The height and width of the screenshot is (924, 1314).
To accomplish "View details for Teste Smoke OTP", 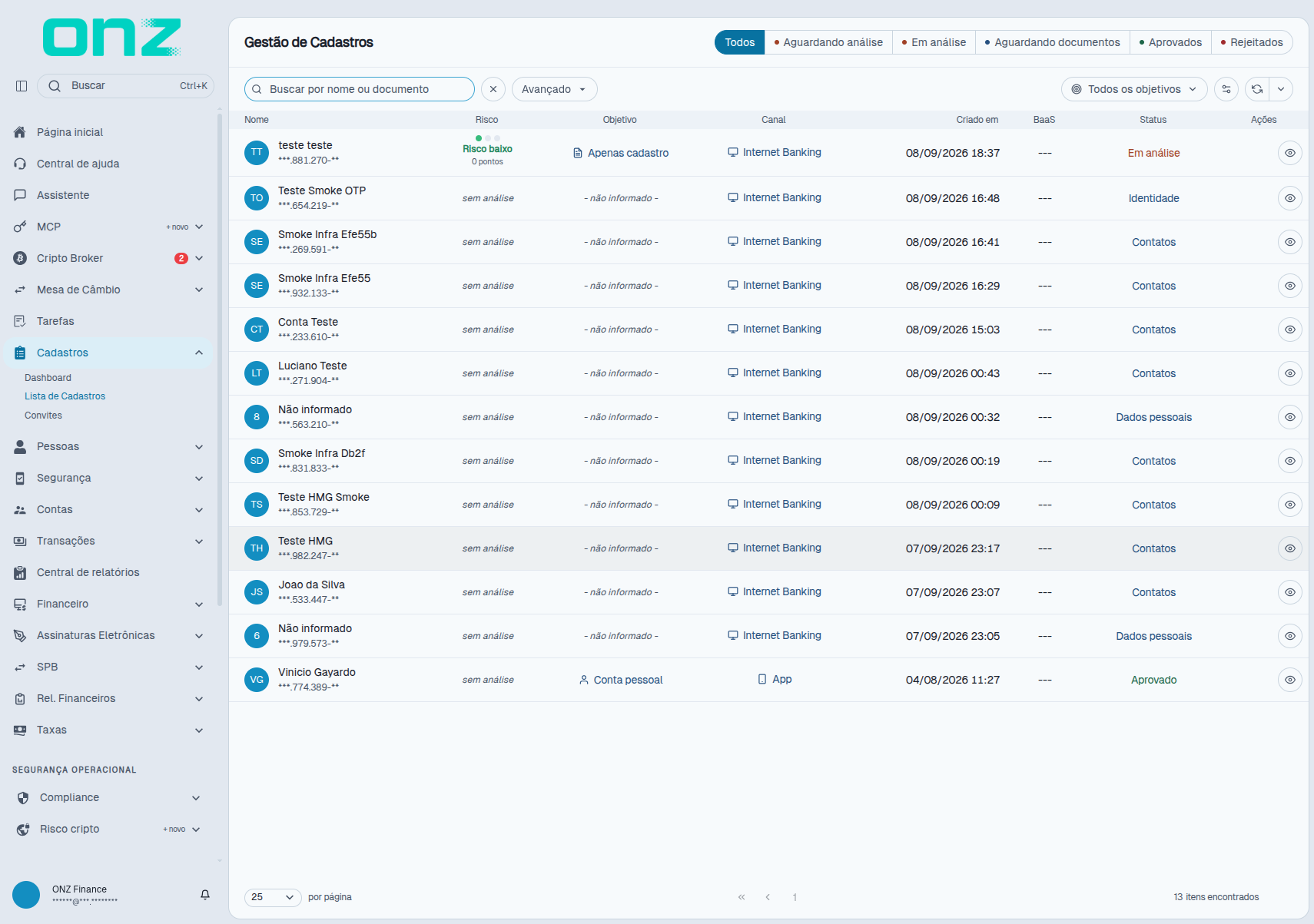I will coord(1290,198).
